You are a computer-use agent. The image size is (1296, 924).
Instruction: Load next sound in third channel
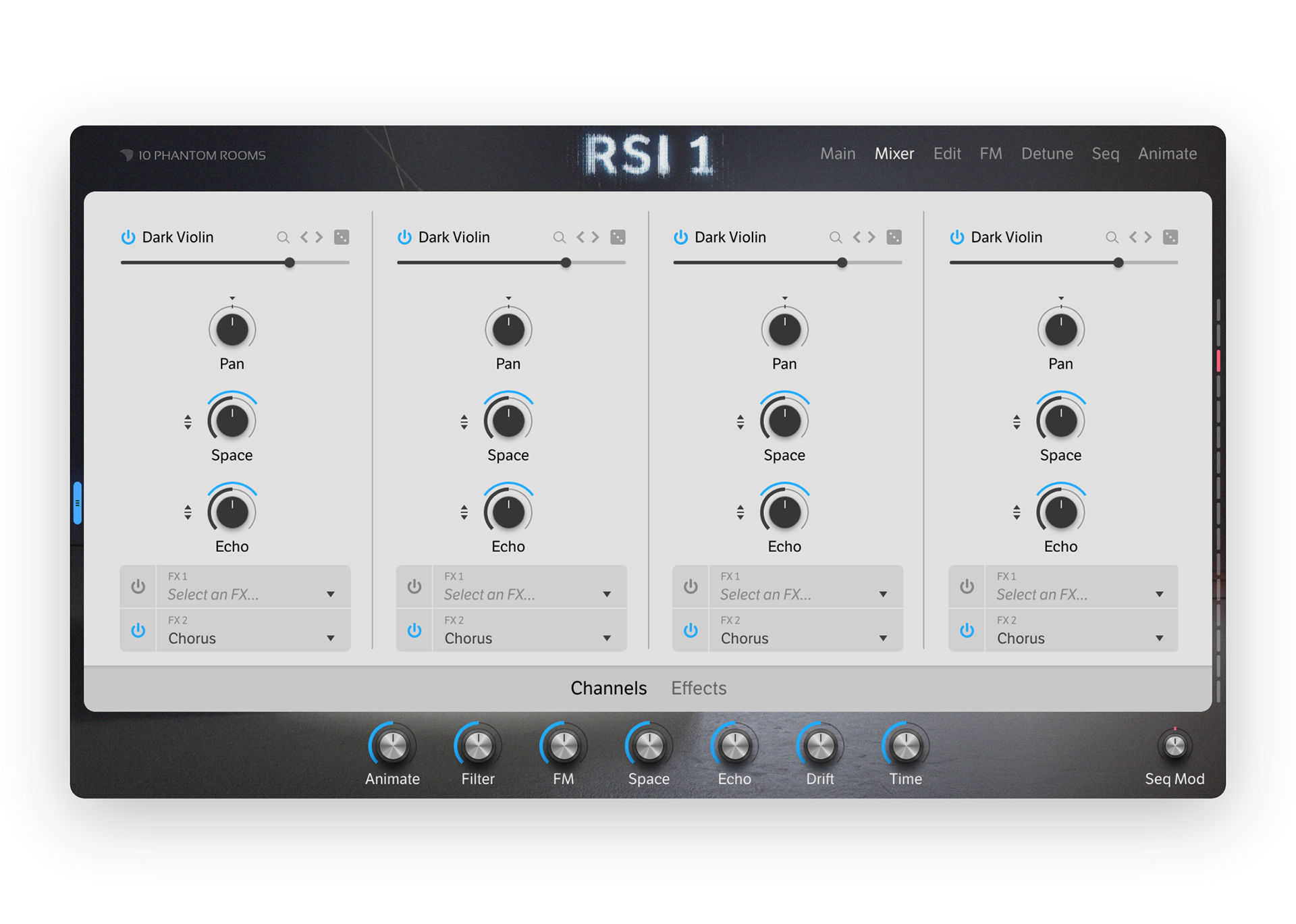(872, 237)
